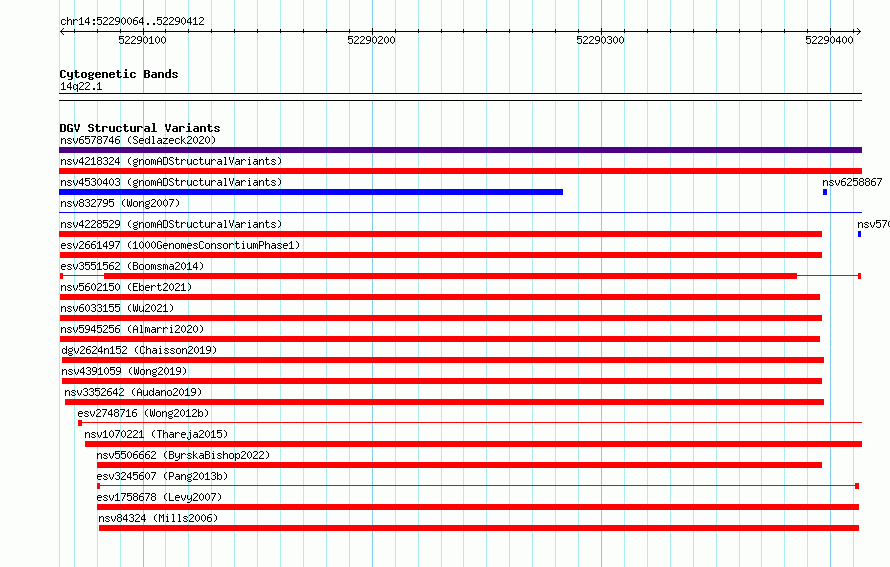Select the purple nsv6578746 variant bar

pos(460,150)
